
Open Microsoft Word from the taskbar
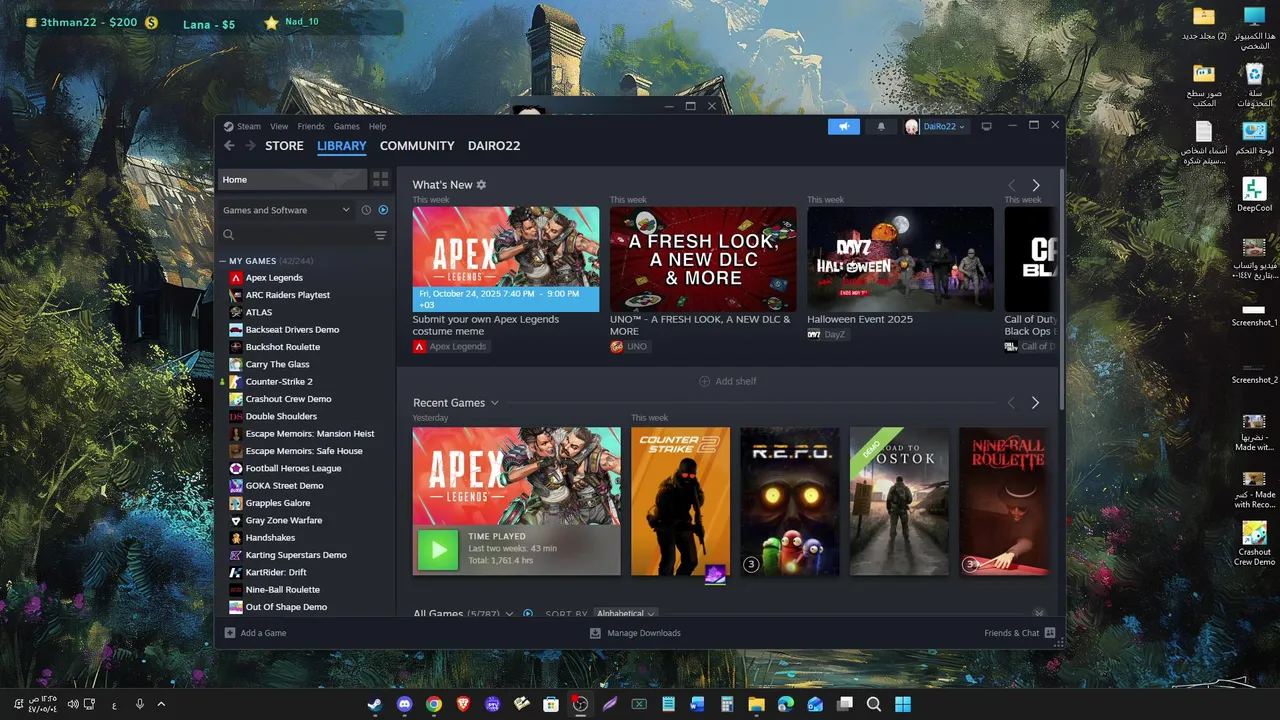[698, 704]
